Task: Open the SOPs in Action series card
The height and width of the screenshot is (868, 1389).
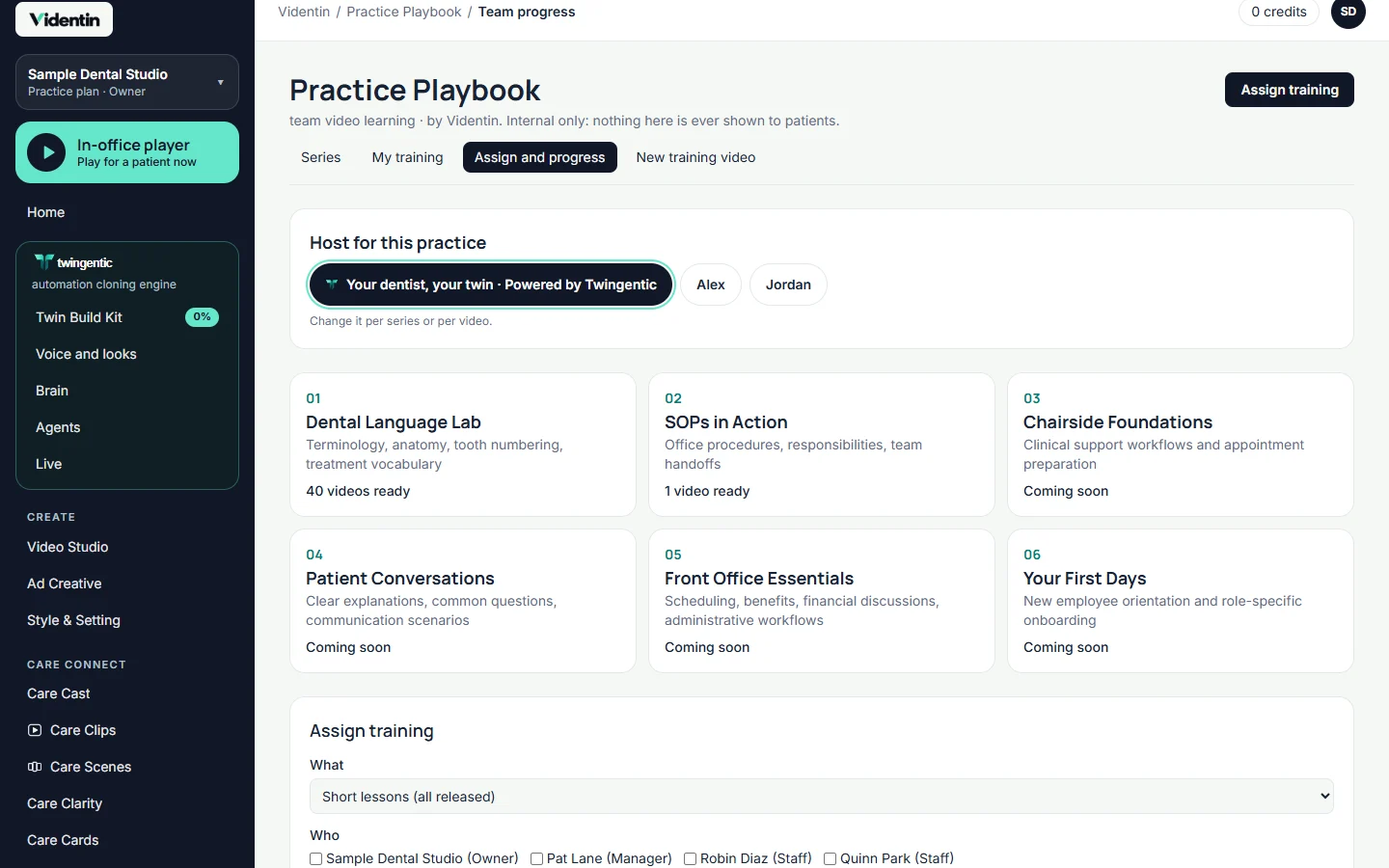Action: 822,445
